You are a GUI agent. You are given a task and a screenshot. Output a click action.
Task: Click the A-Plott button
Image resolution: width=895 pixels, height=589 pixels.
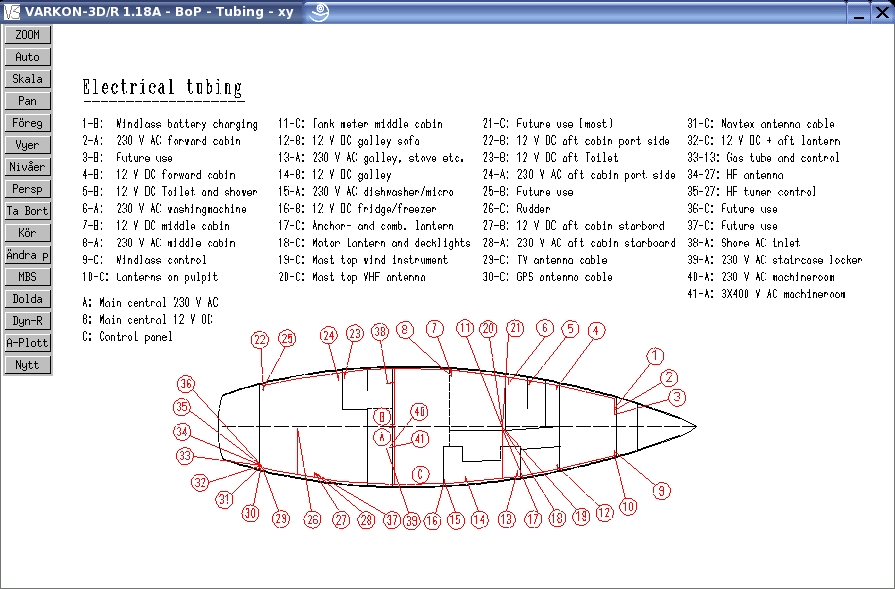(27, 342)
